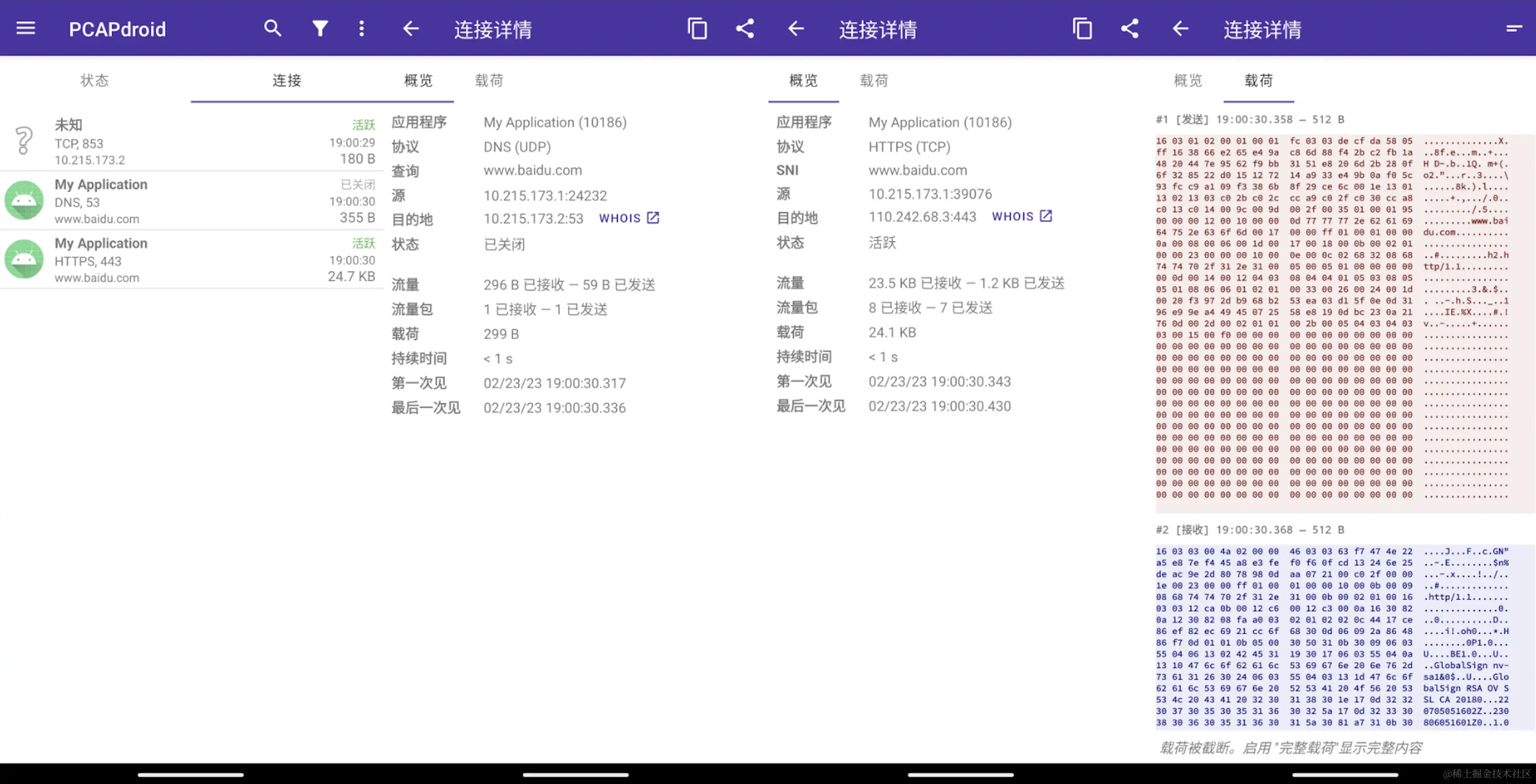1536x784 pixels.
Task: Open the connection filter funnel icon
Action: (320, 29)
